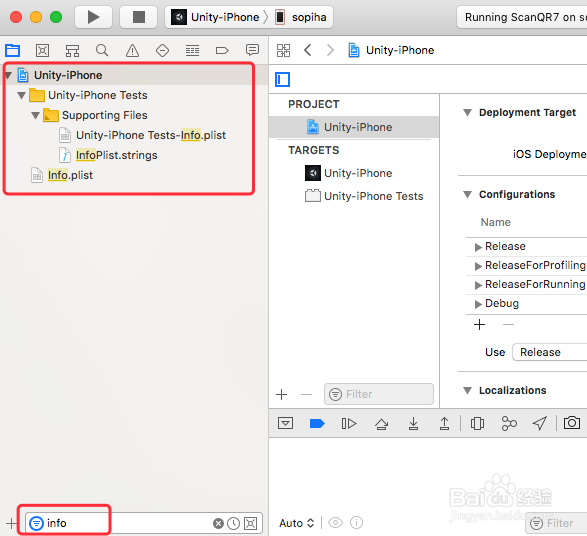The width and height of the screenshot is (587, 536).
Task: Show the Issue navigator
Action: click(x=132, y=50)
